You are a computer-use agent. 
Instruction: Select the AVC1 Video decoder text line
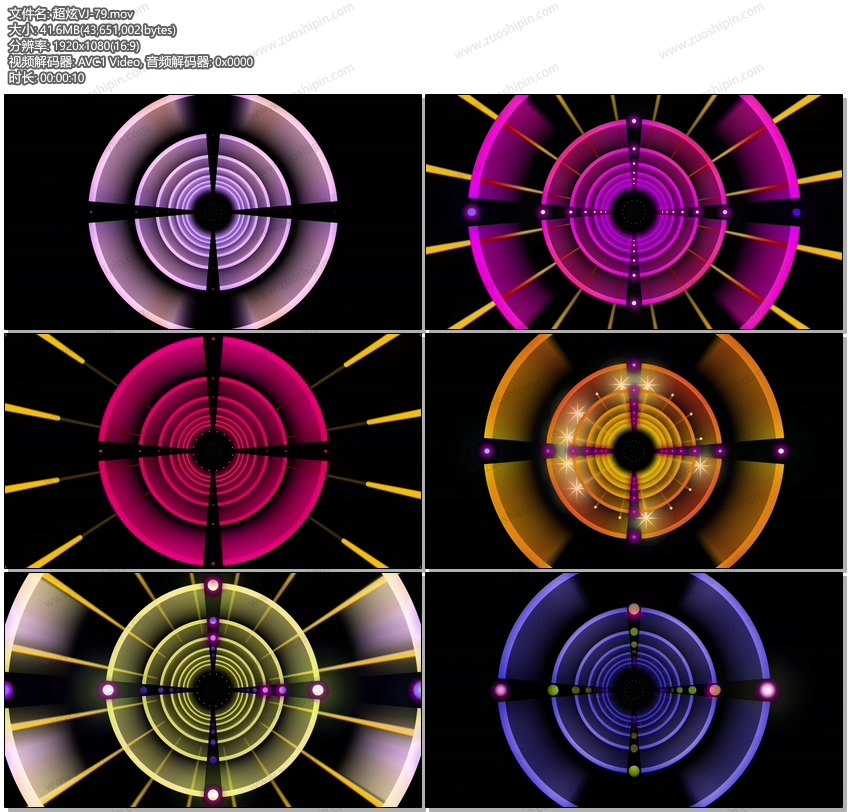130,62
